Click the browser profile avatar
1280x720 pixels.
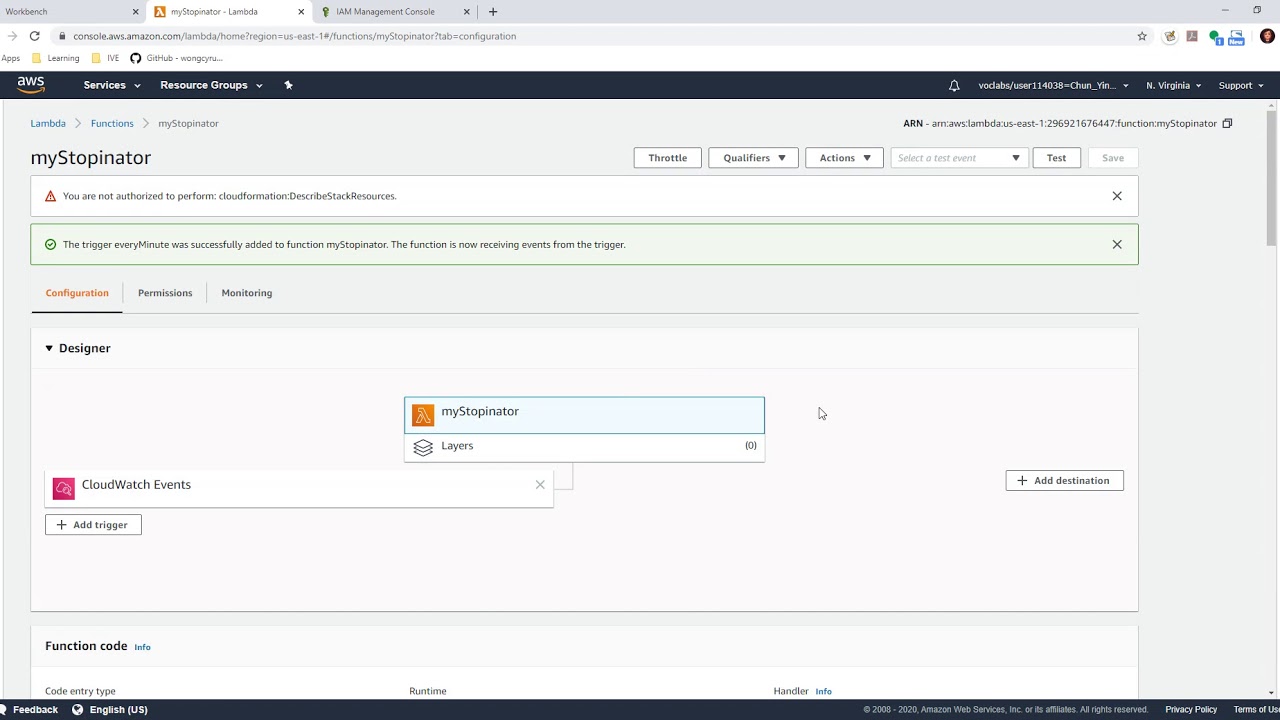tap(1267, 36)
